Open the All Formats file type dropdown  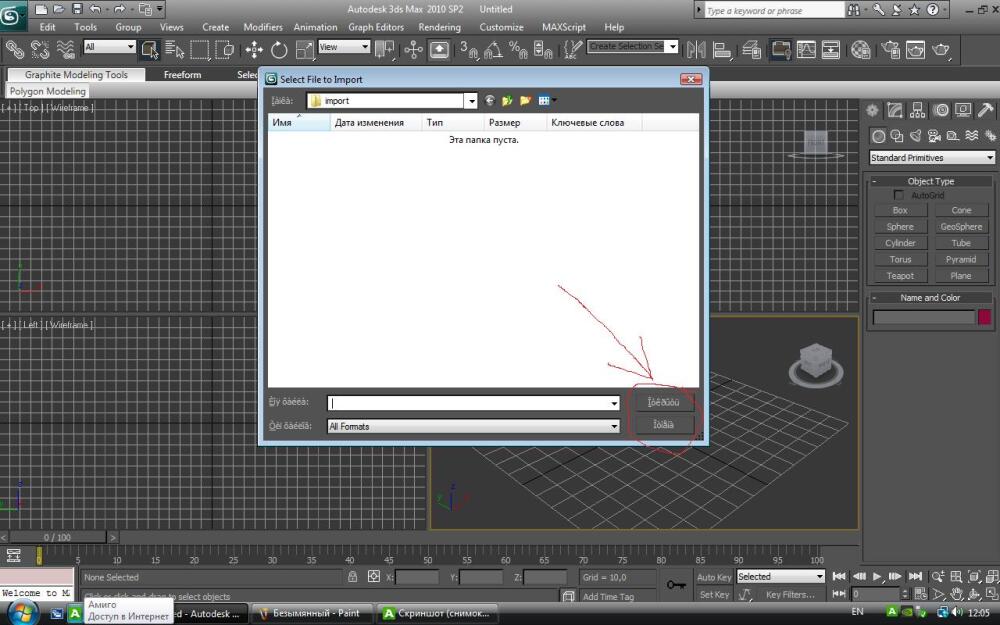click(614, 426)
